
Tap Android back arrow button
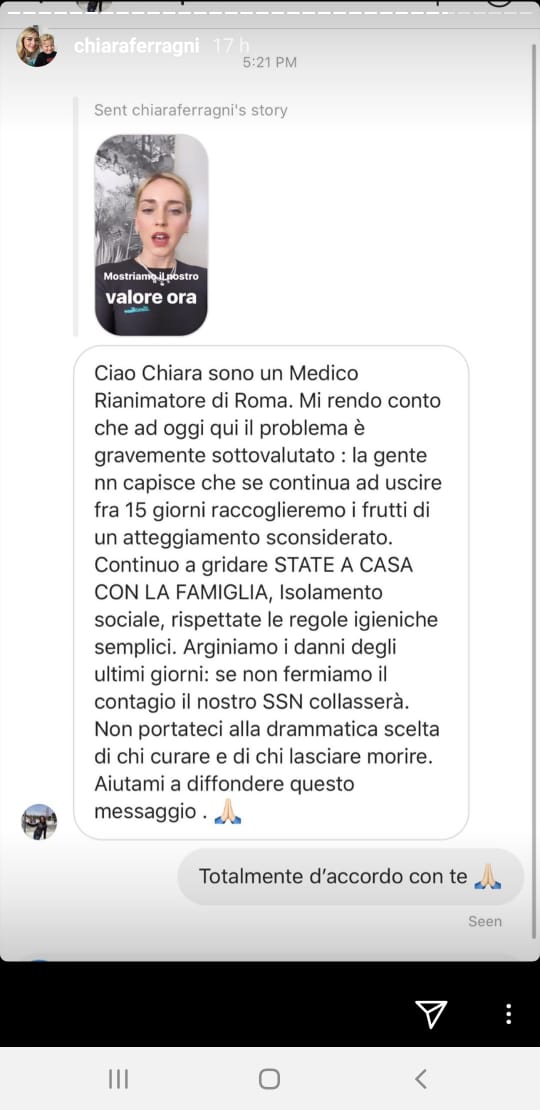[x=420, y=1079]
